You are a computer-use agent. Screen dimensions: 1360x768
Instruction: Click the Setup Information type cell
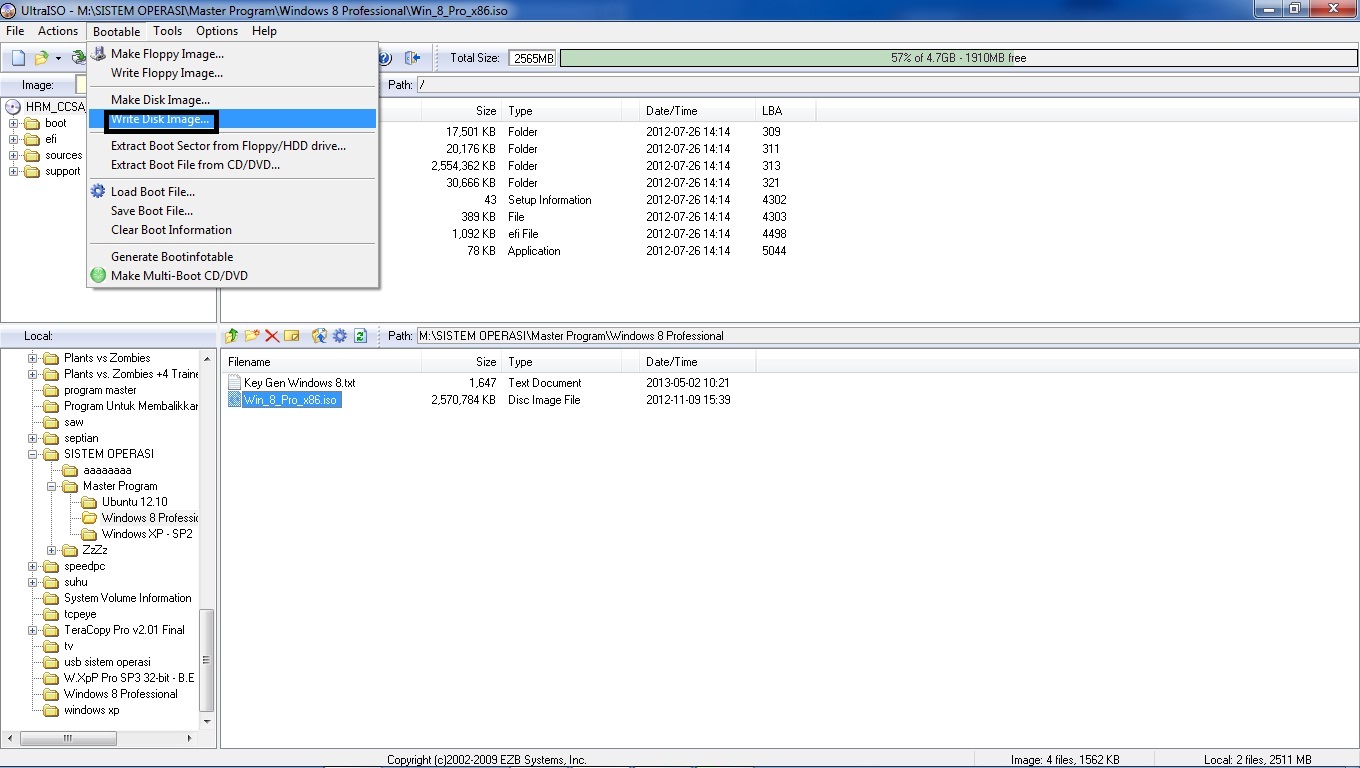550,200
